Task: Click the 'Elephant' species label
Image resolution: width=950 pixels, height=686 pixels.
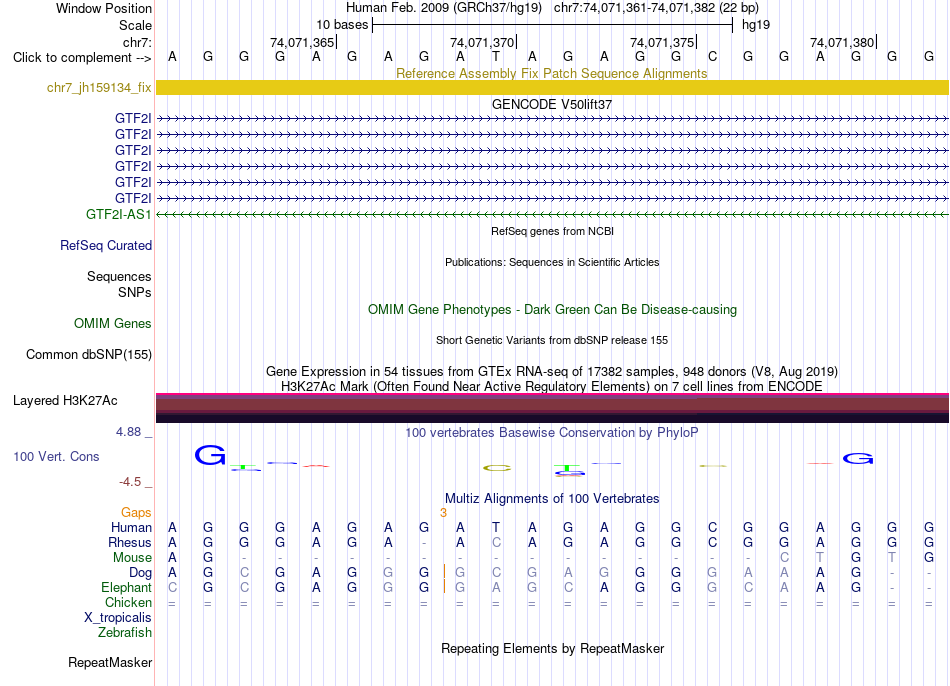Action: point(126,587)
